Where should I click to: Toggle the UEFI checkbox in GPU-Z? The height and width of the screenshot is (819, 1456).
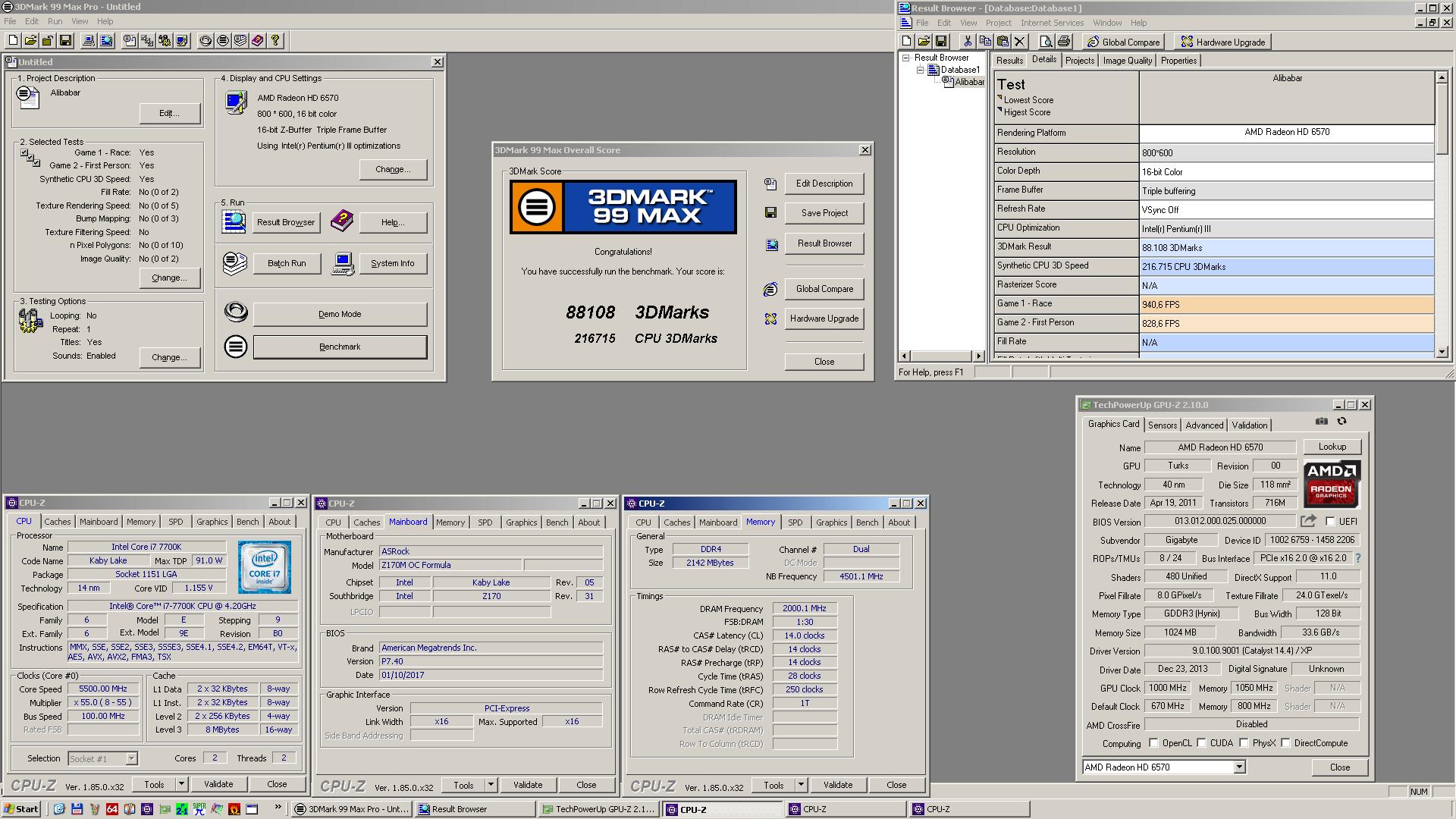[x=1330, y=522]
